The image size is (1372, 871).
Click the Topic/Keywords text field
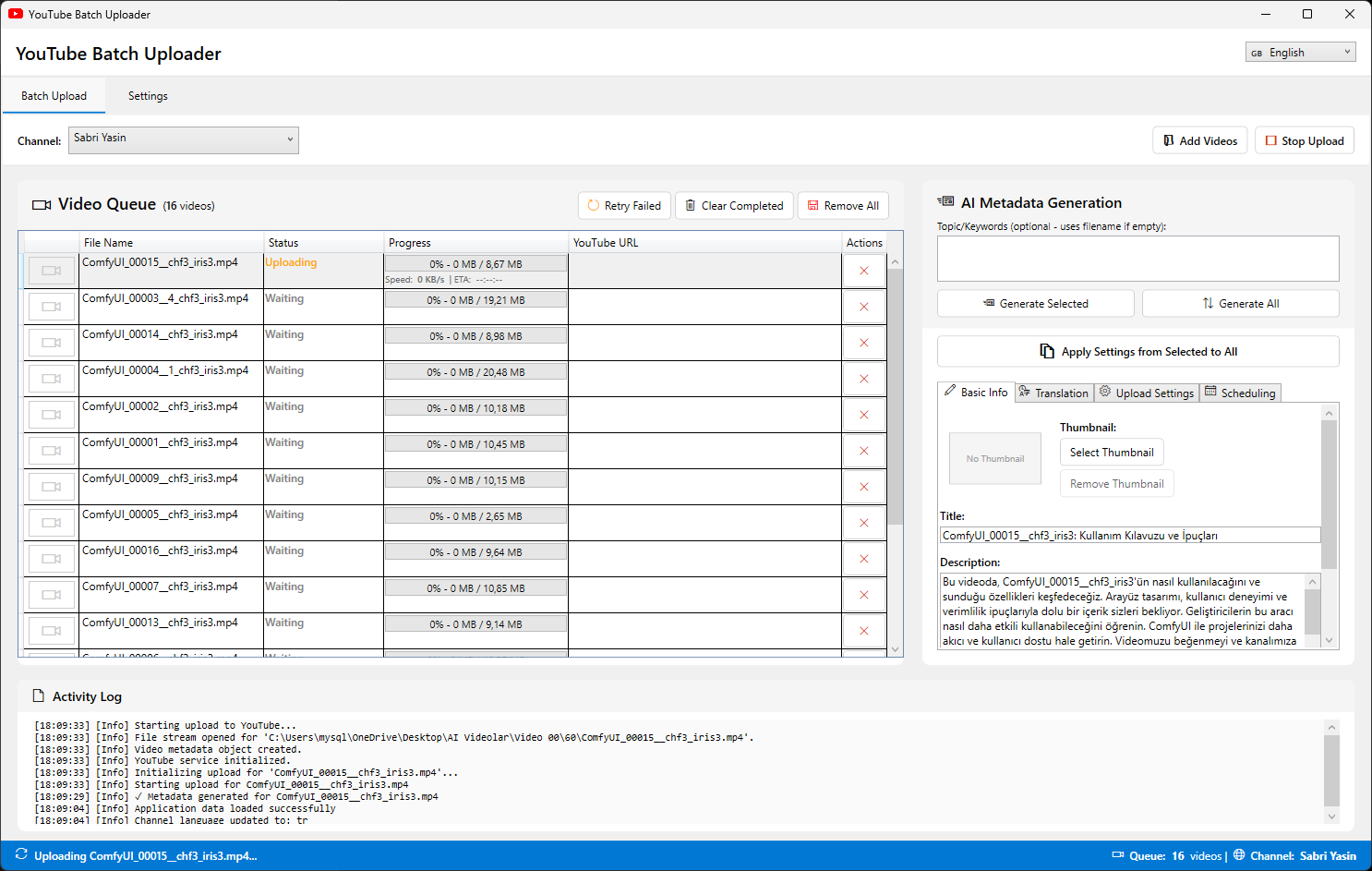(1137, 259)
